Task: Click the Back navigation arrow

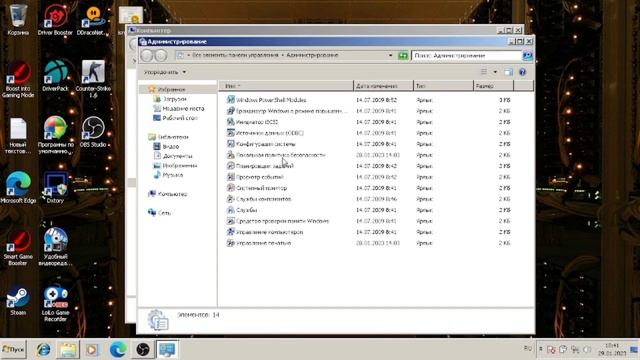Action: tap(147, 55)
